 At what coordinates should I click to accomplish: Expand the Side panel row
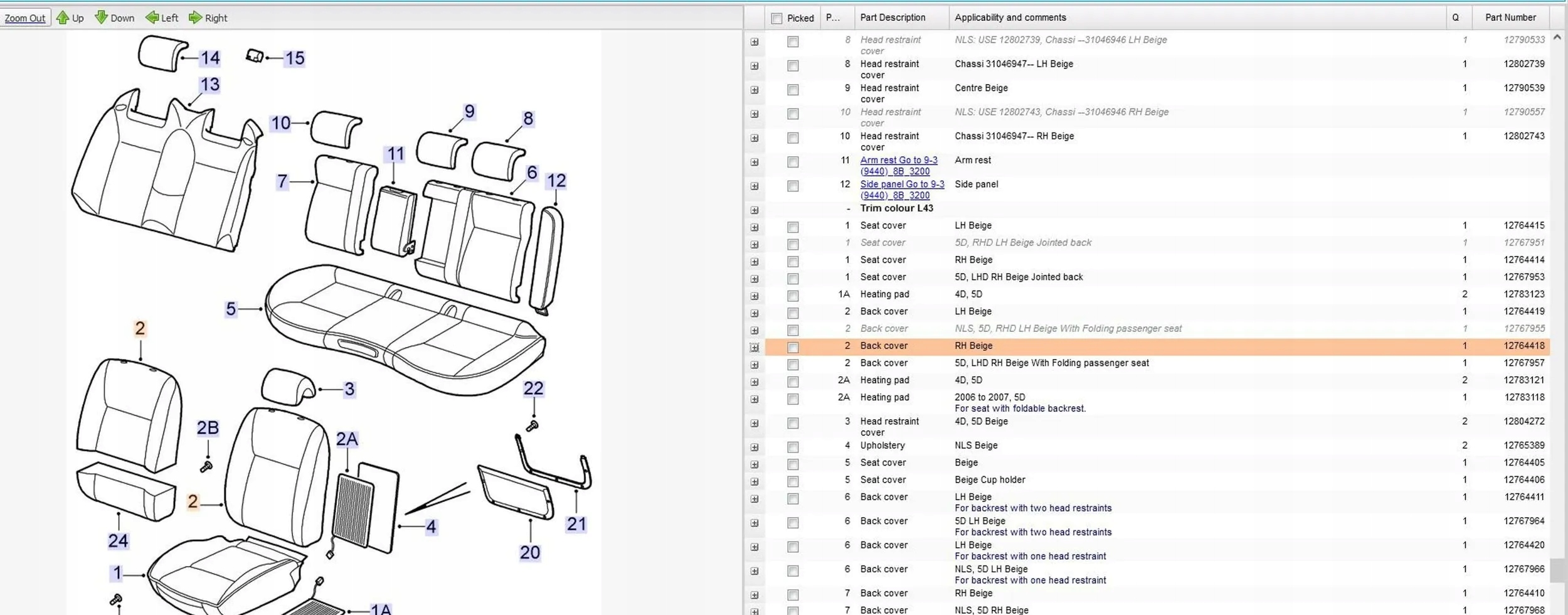(755, 186)
